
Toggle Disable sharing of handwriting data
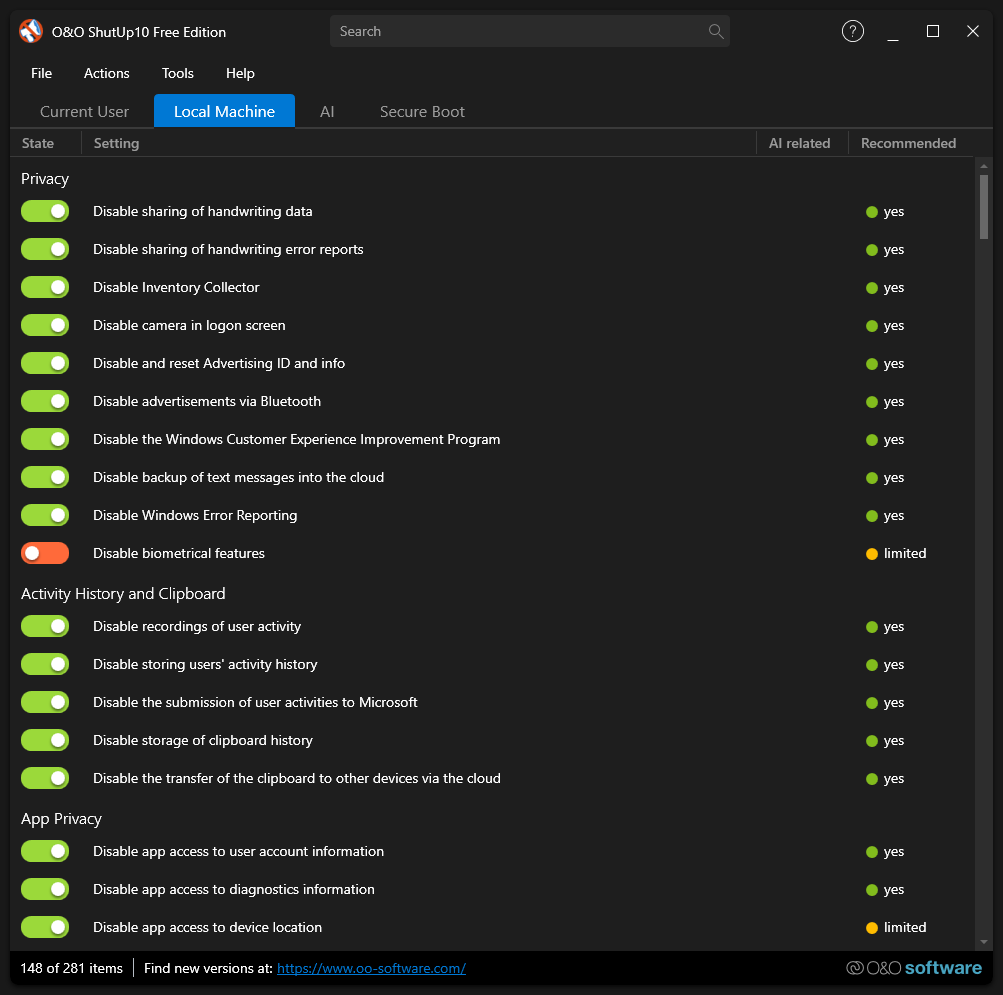tap(45, 211)
